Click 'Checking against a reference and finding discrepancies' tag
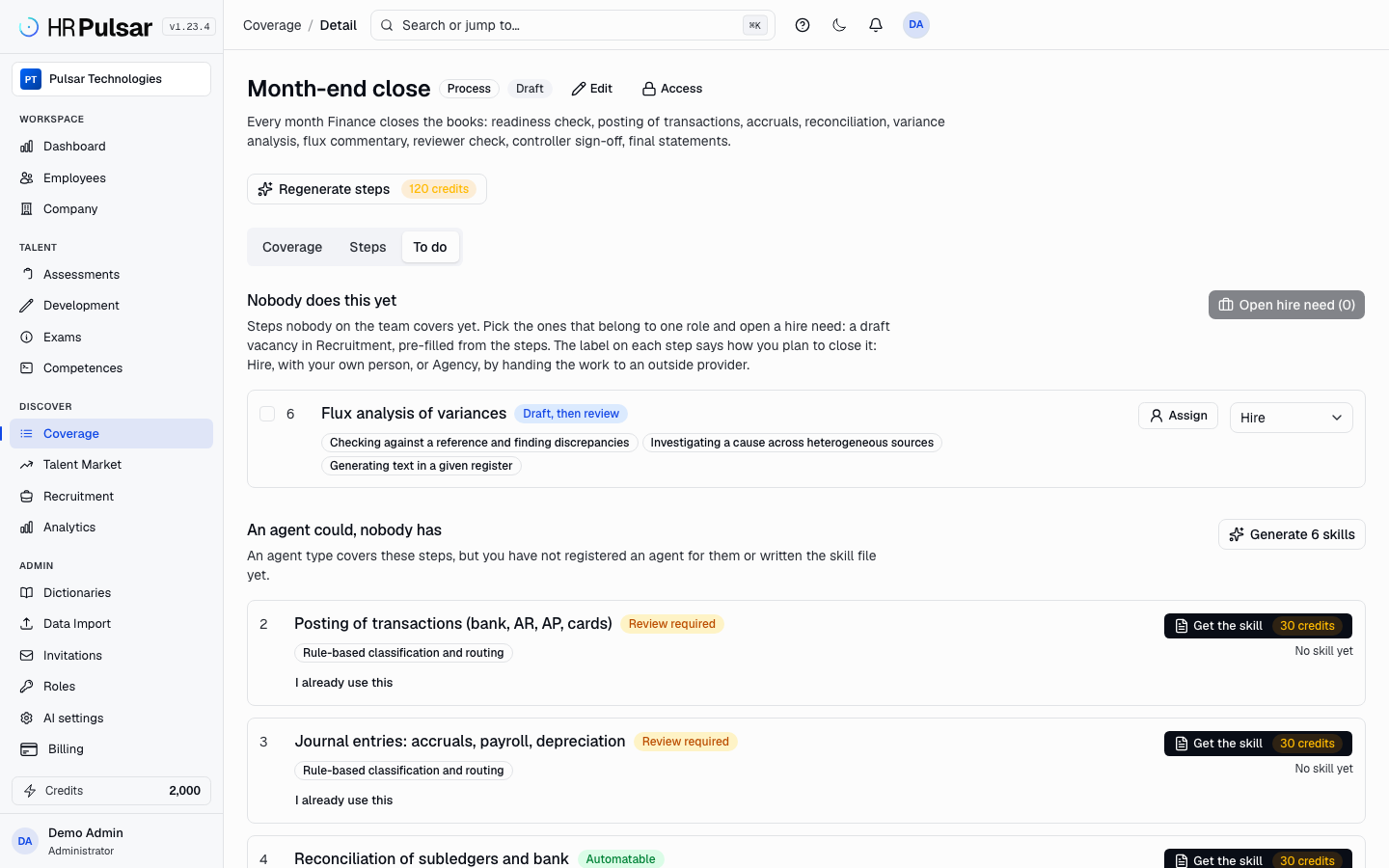 (x=479, y=443)
